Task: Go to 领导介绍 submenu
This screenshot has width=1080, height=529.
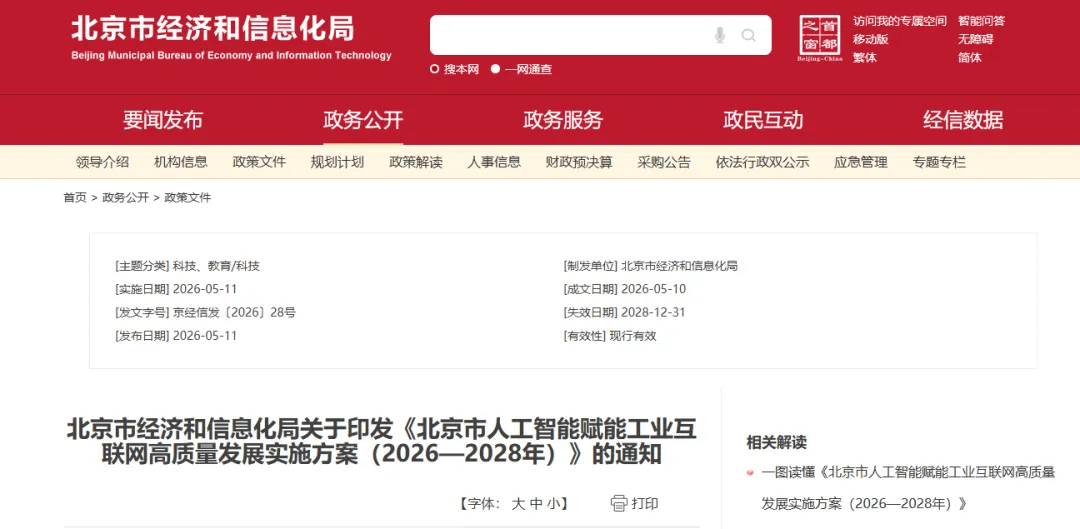Action: click(x=102, y=163)
